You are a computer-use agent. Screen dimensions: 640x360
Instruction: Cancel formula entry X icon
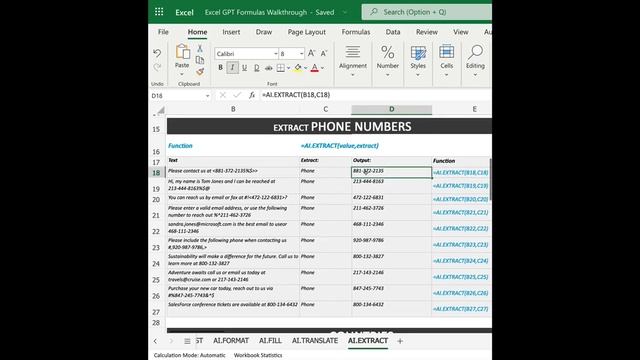(222, 95)
